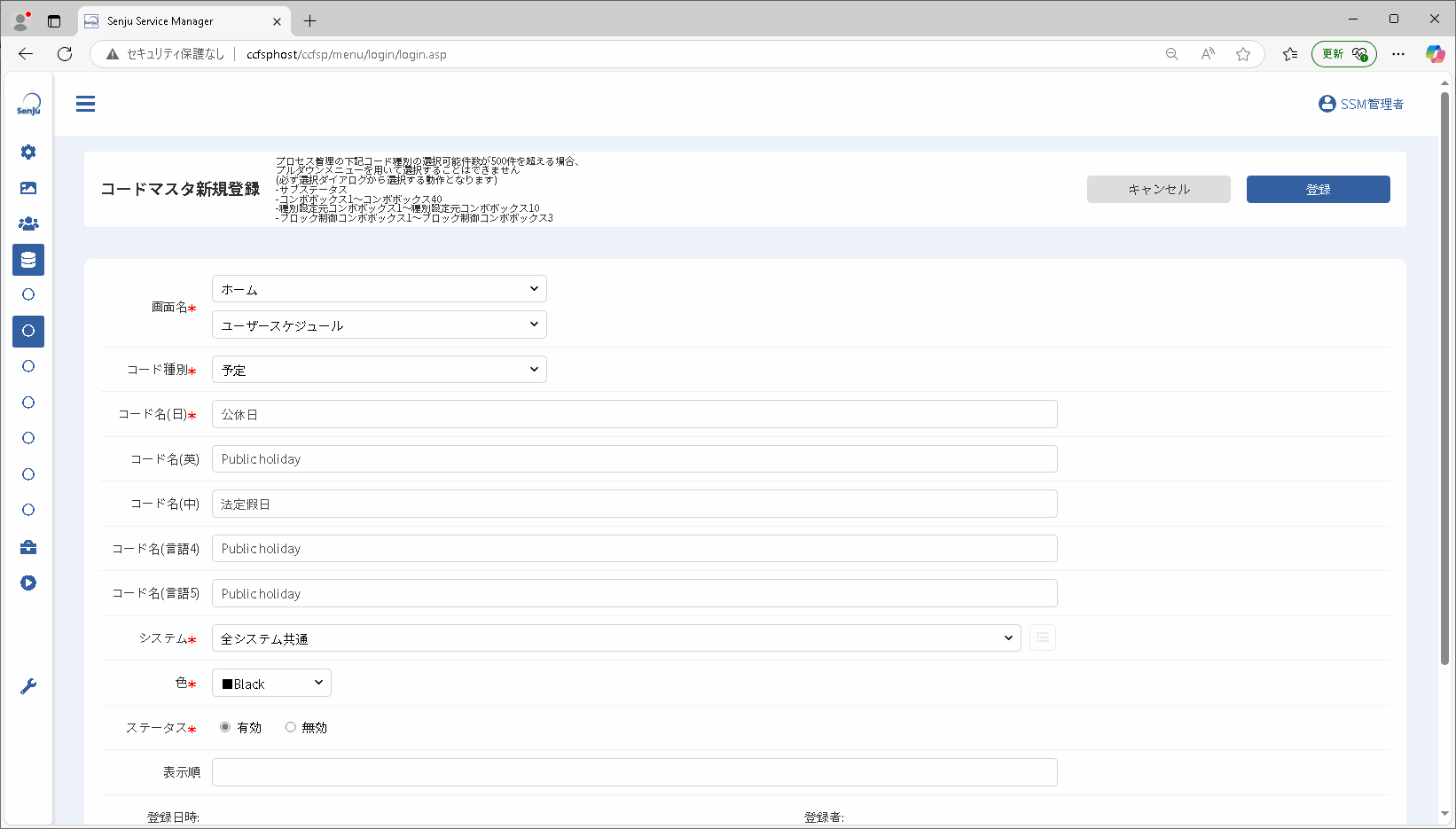
Task: Open the システム dropdown showing 全システム共通
Action: pos(616,637)
